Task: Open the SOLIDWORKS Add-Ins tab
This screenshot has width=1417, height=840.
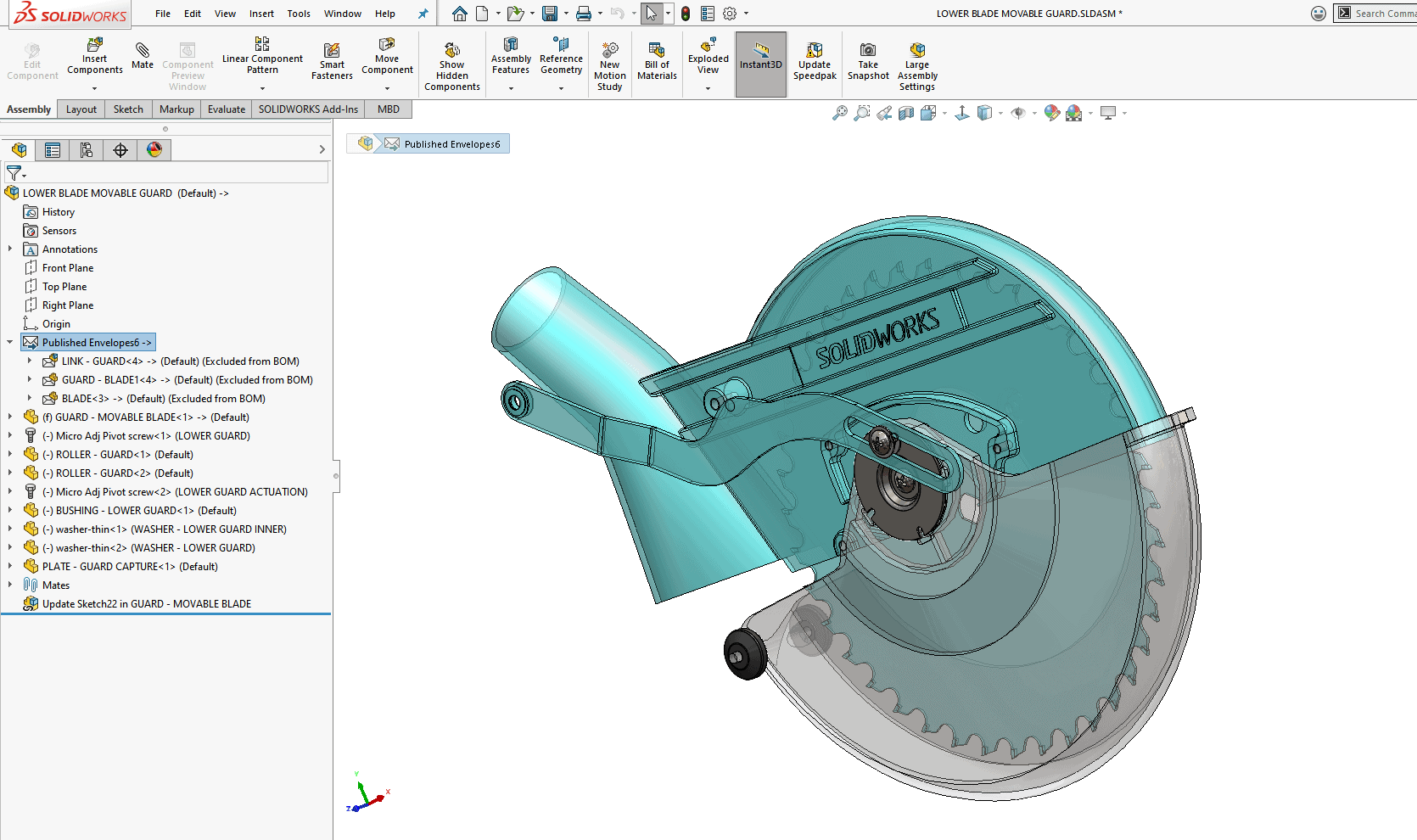Action: [308, 109]
